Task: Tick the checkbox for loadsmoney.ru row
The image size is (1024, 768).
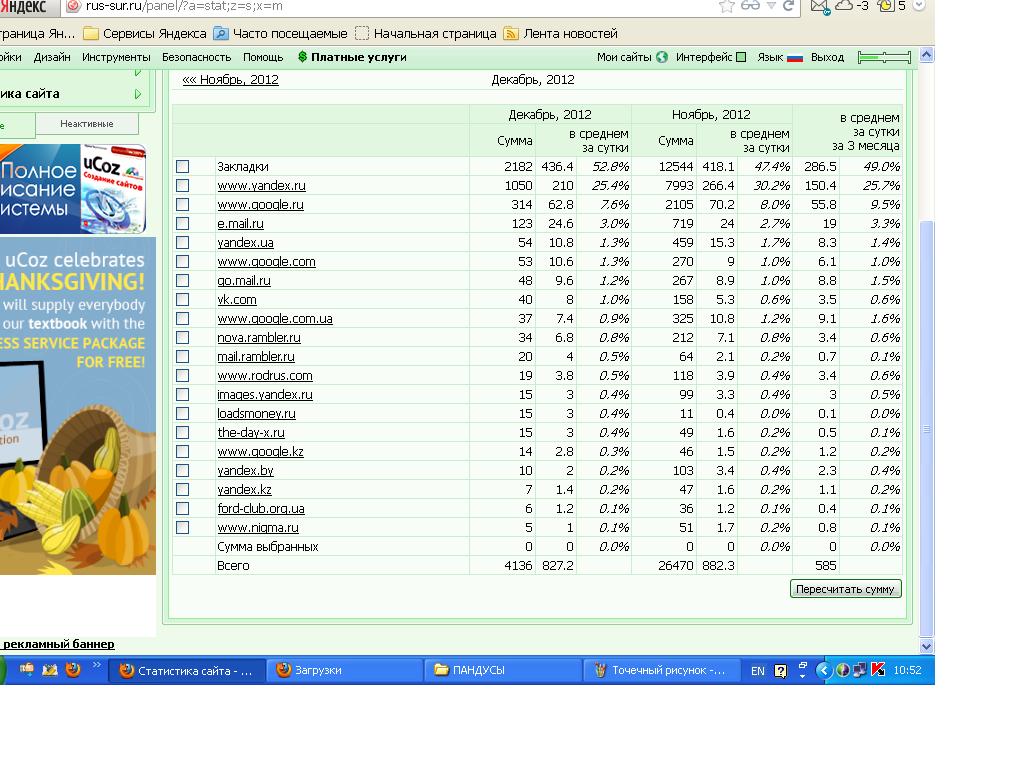Action: point(183,413)
